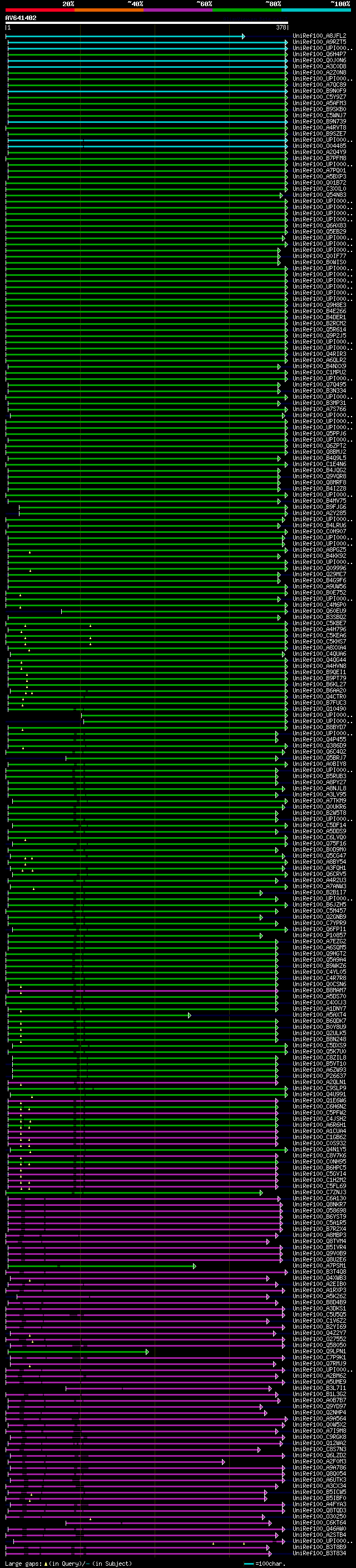Click hit label UniRef100_C8S7N3
Image resolution: width=356 pixels, height=1568 pixels.
coord(319,1450)
